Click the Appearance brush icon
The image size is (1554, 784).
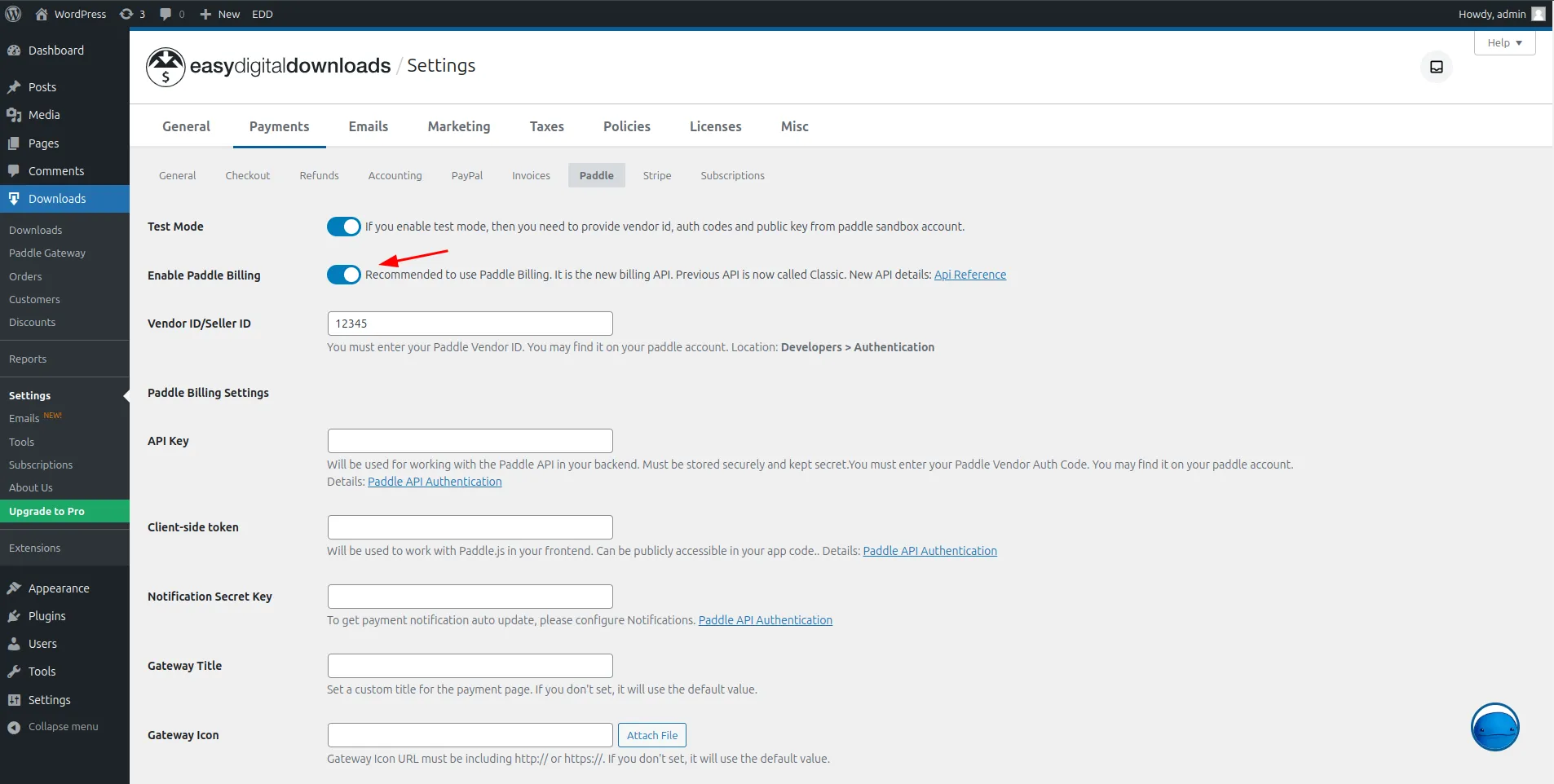pyautogui.click(x=14, y=588)
